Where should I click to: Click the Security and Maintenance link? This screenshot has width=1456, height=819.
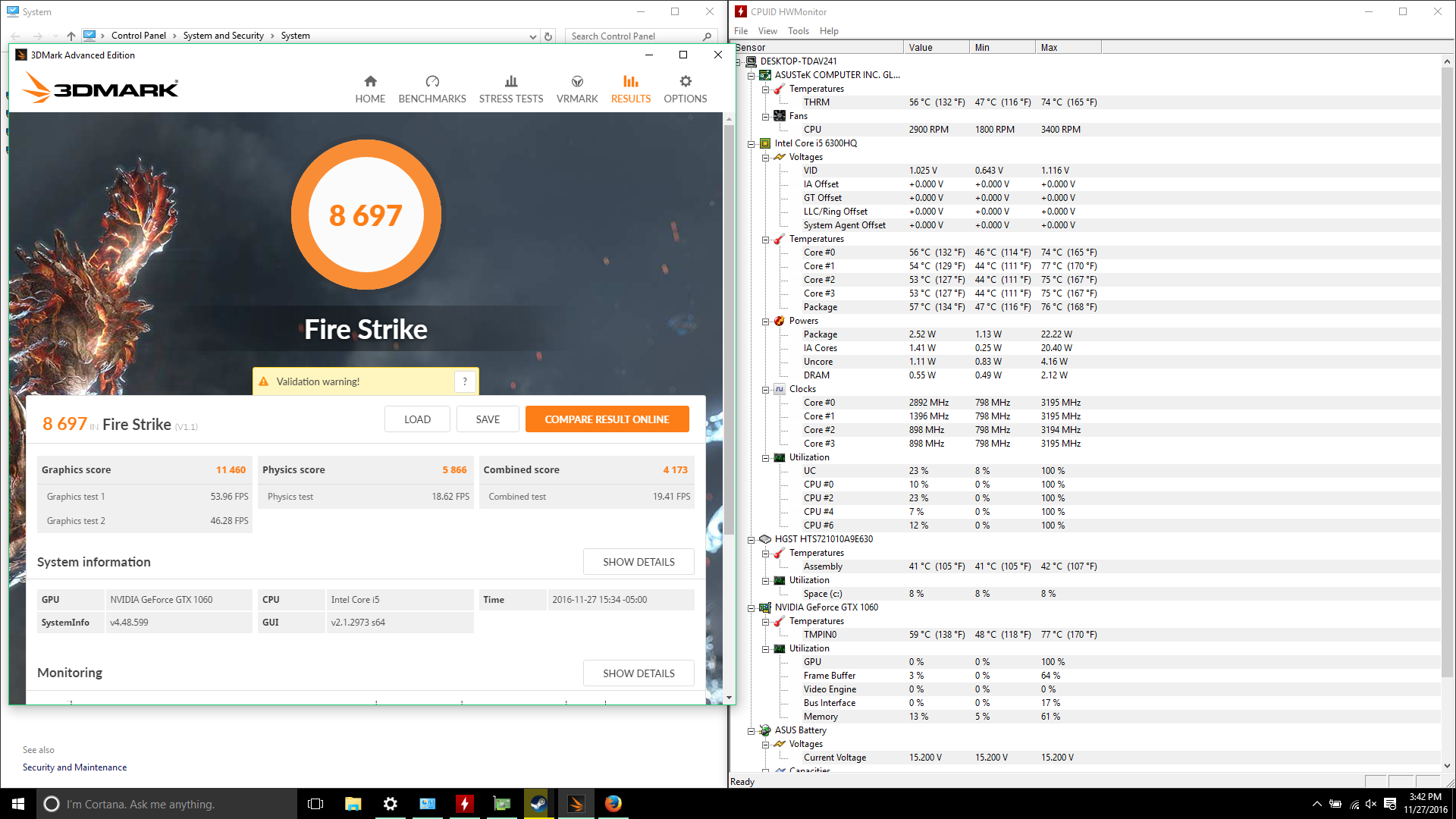tap(74, 767)
